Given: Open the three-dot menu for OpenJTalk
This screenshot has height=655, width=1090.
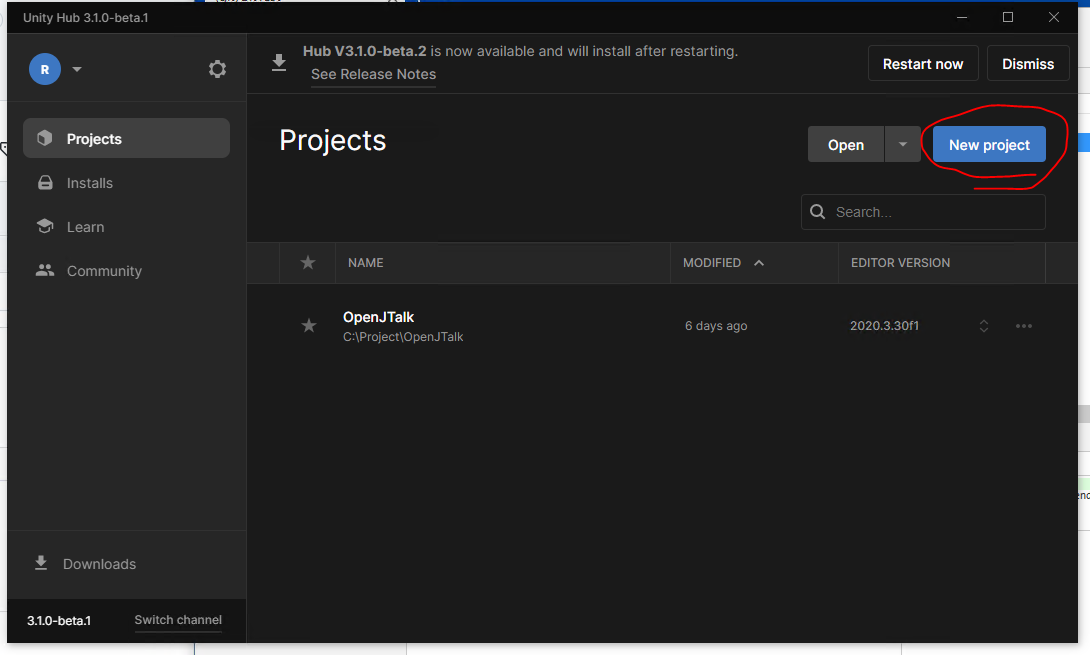Looking at the screenshot, I should coord(1023,326).
